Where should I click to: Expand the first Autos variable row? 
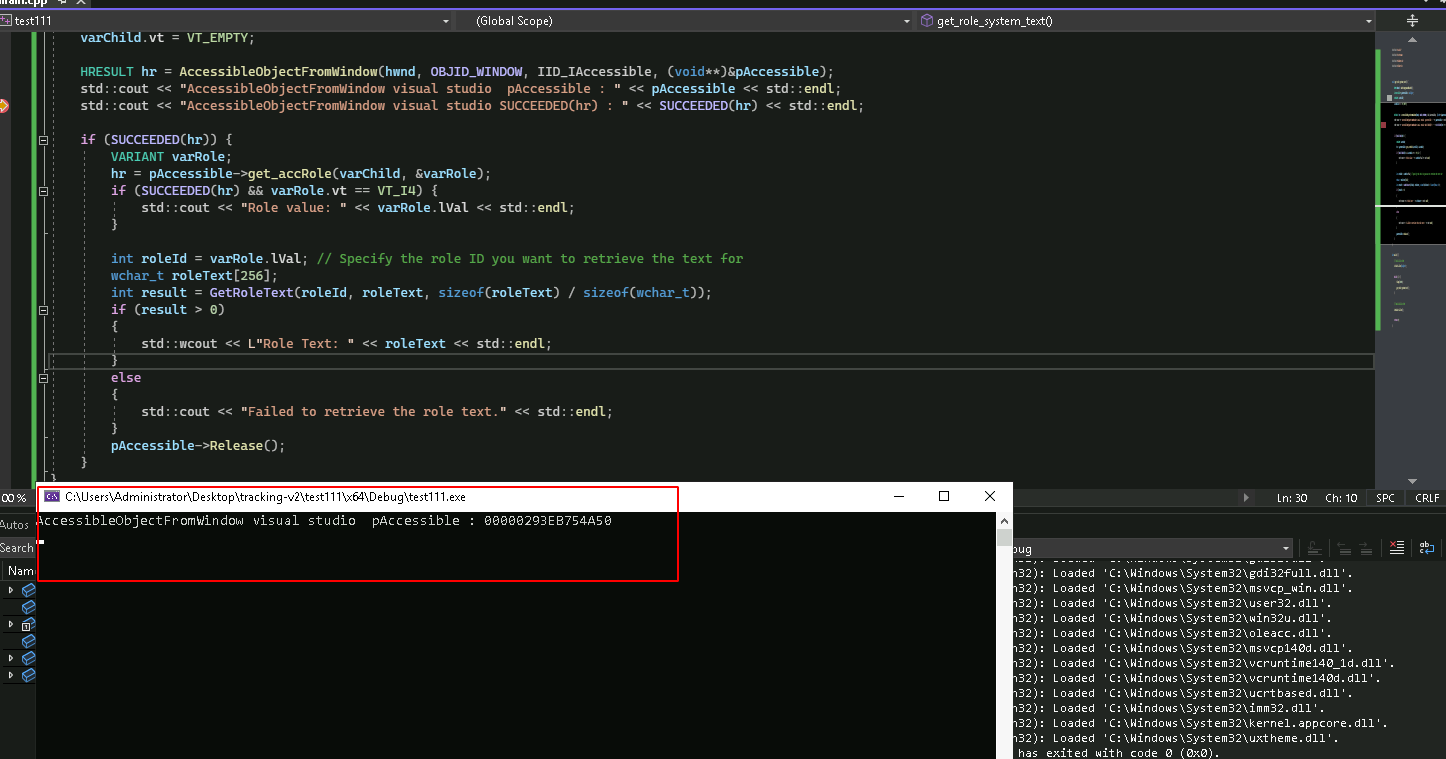(11, 590)
